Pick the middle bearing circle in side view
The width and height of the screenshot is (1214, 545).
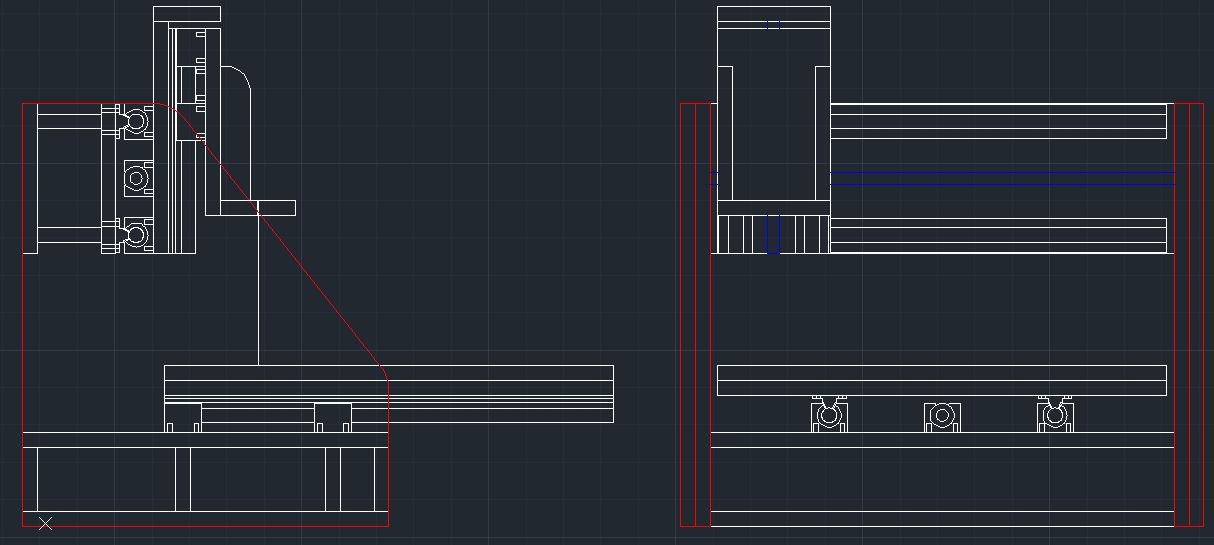pos(136,178)
